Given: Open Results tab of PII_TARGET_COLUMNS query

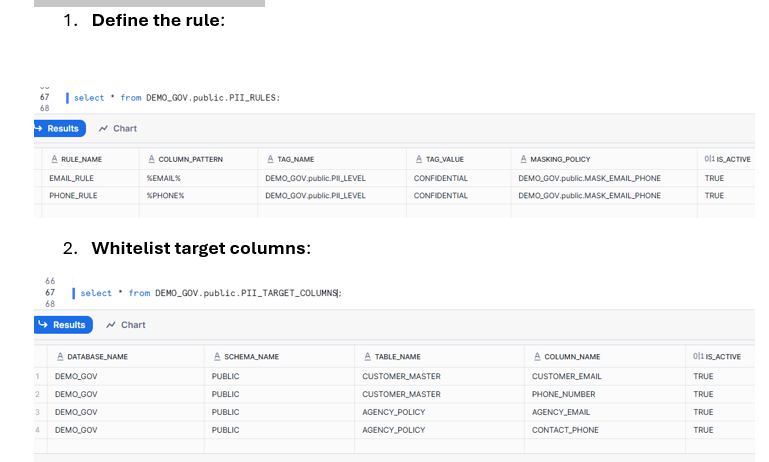Looking at the screenshot, I should pos(63,325).
